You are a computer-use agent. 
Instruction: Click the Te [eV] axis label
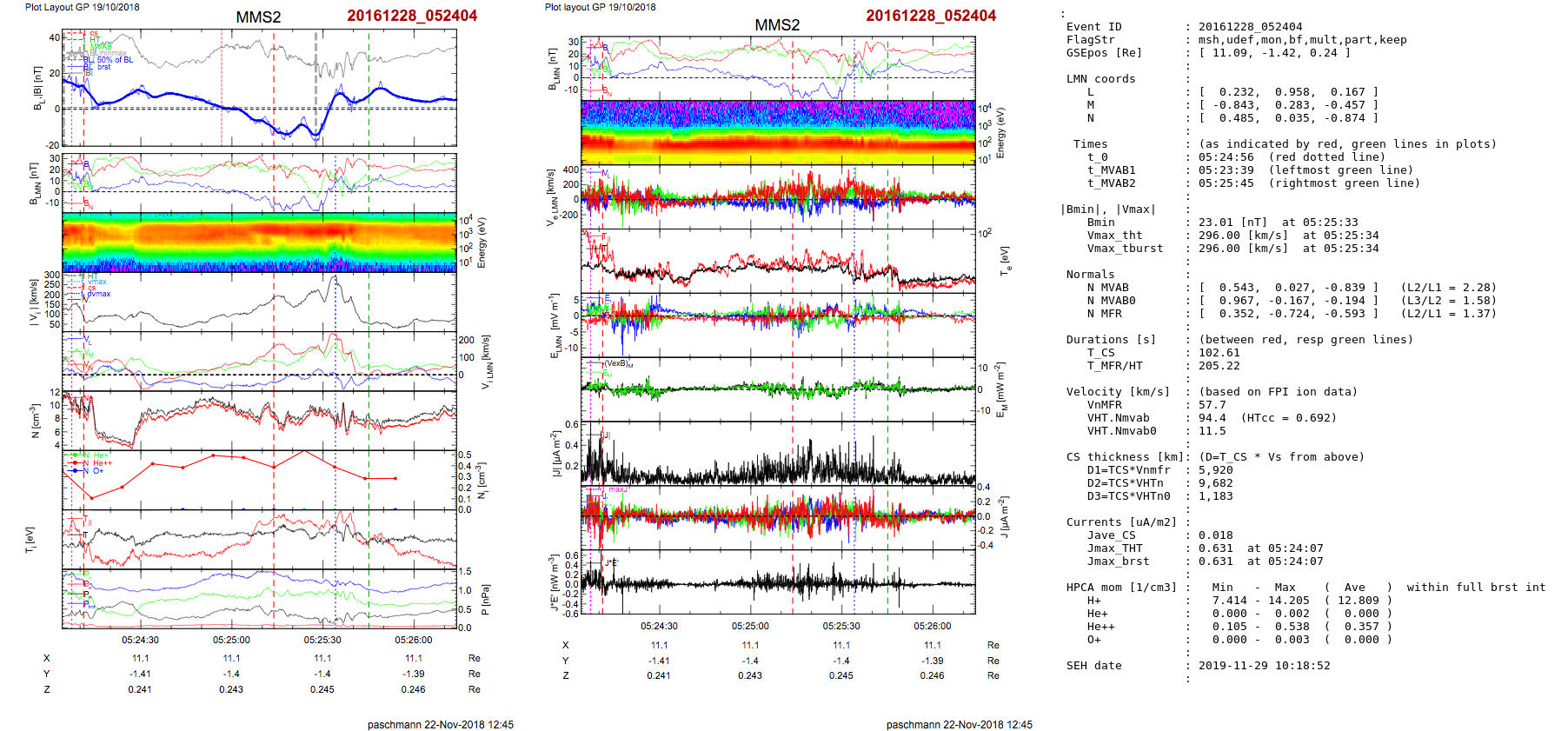[1003, 261]
